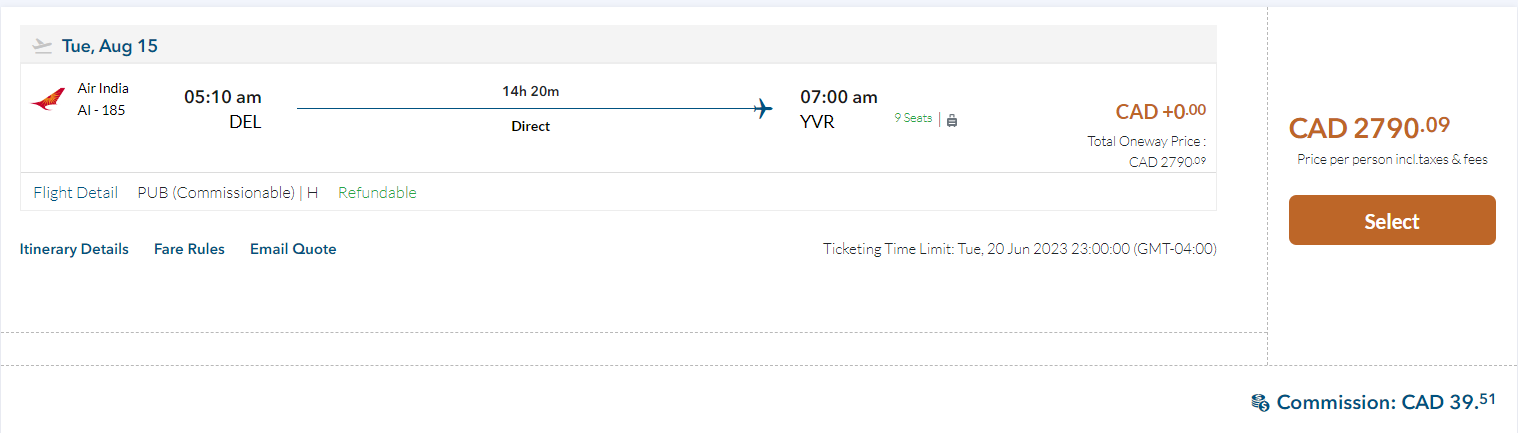Click the AI - 185 flight number
Viewport: 1518px width, 433px height.
(x=101, y=110)
